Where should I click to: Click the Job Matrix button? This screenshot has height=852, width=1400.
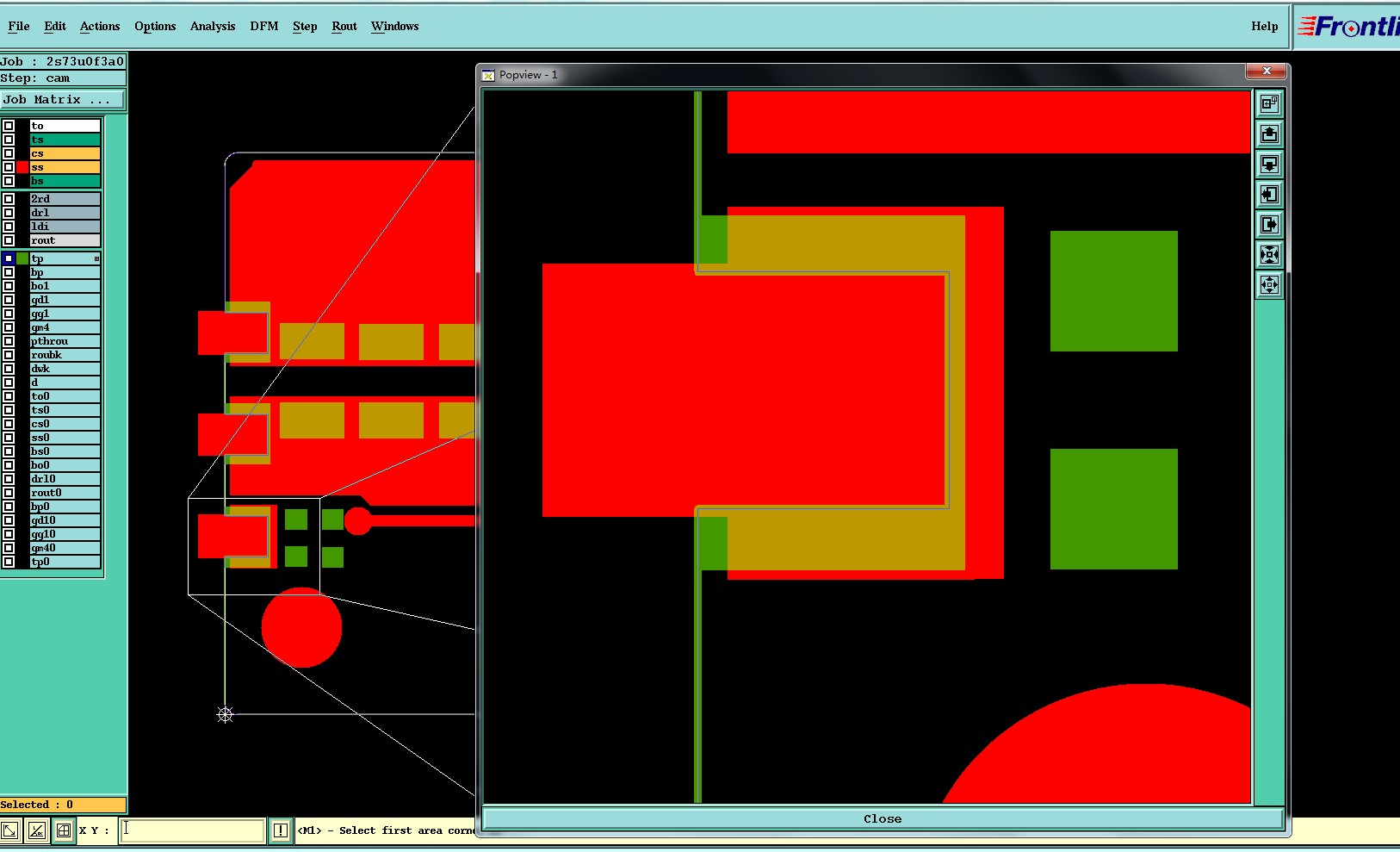tap(63, 100)
